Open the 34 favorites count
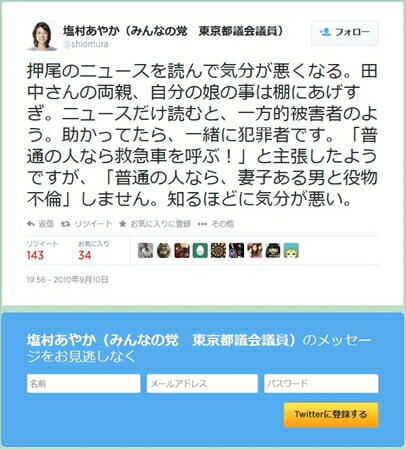The width and height of the screenshot is (406, 450). tap(84, 255)
